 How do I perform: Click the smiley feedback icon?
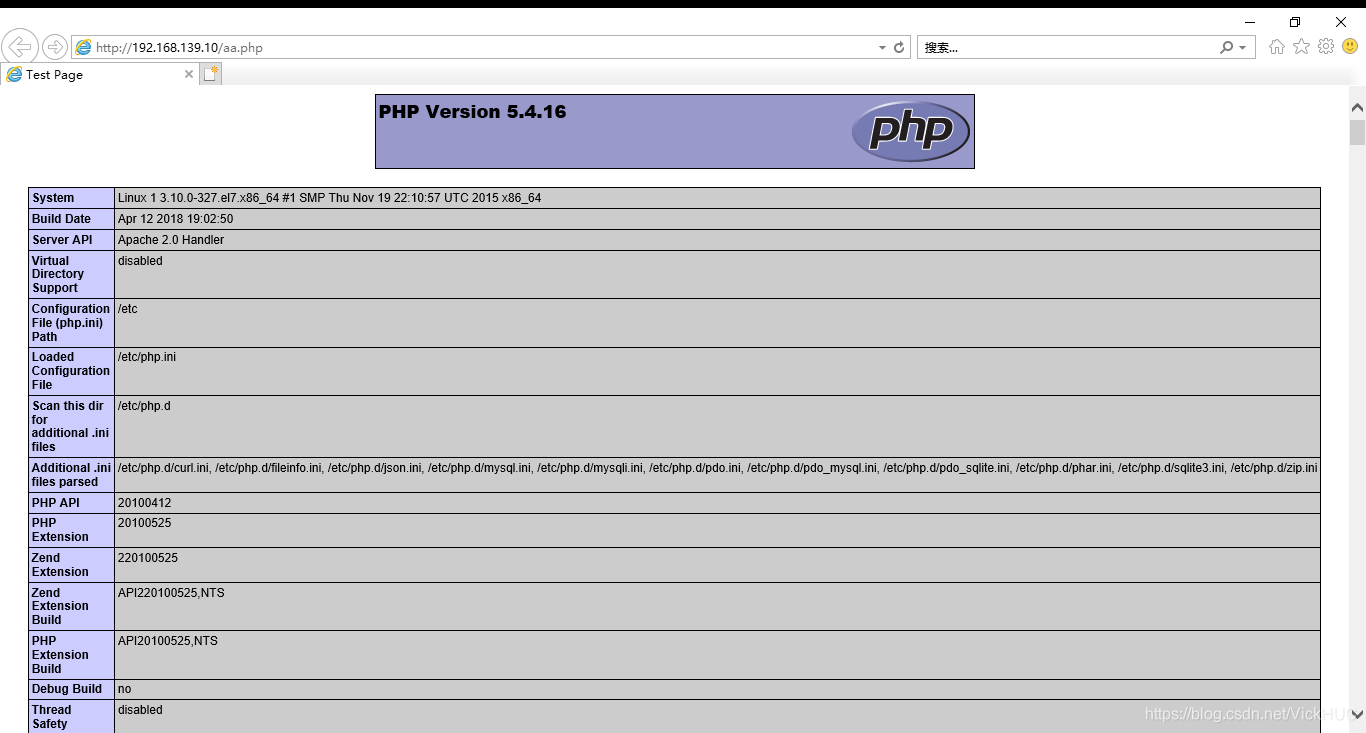tap(1350, 46)
